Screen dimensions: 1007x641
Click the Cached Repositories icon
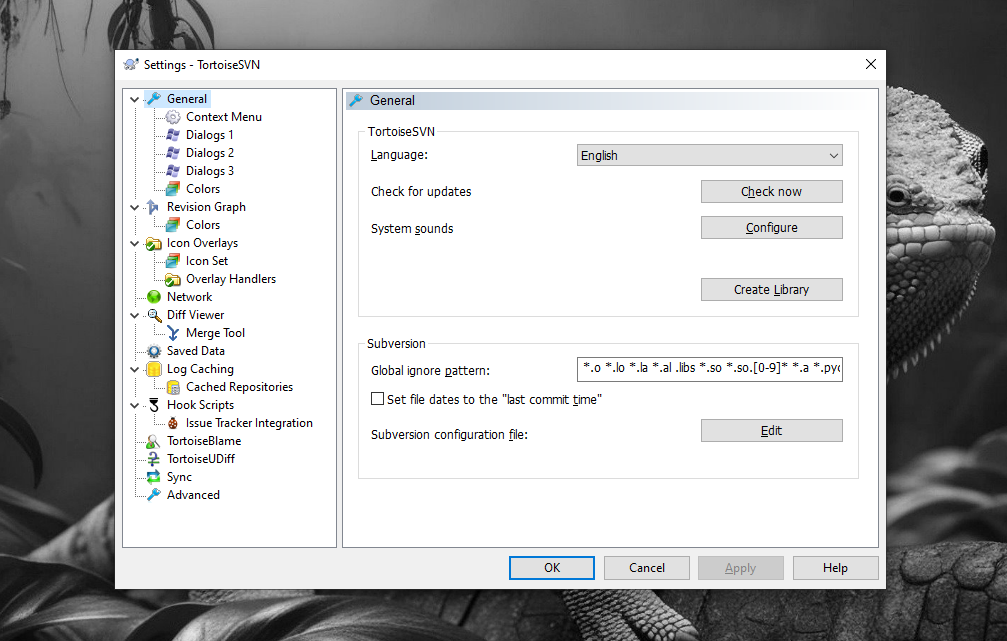click(173, 387)
